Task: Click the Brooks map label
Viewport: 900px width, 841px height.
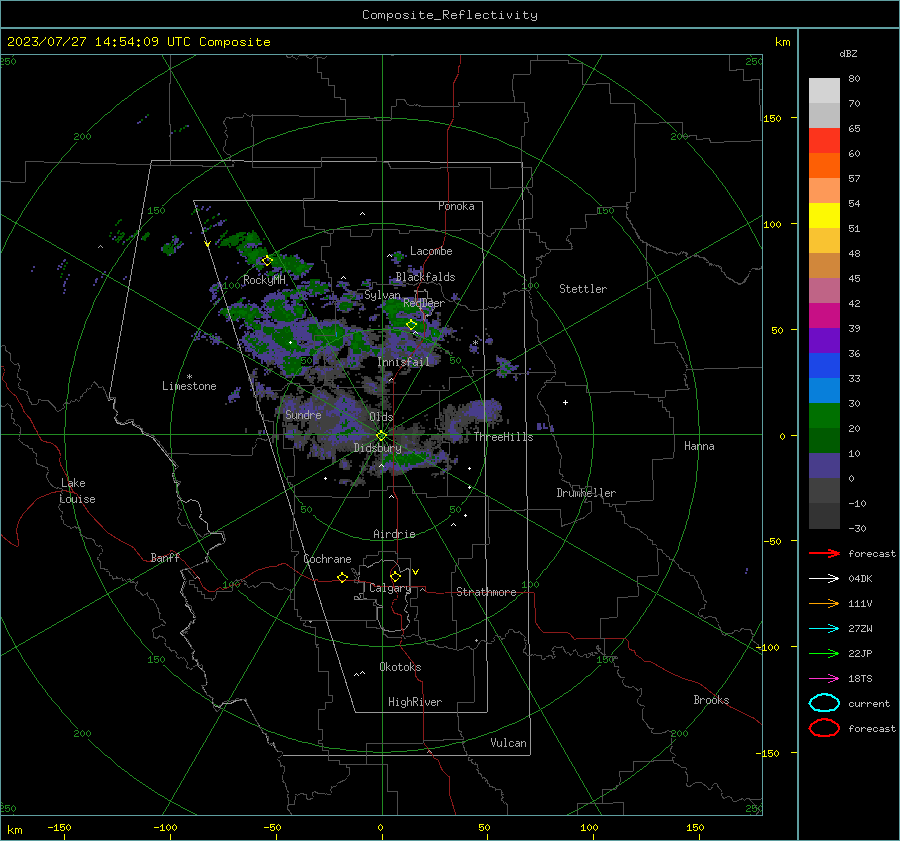Action: pos(711,700)
